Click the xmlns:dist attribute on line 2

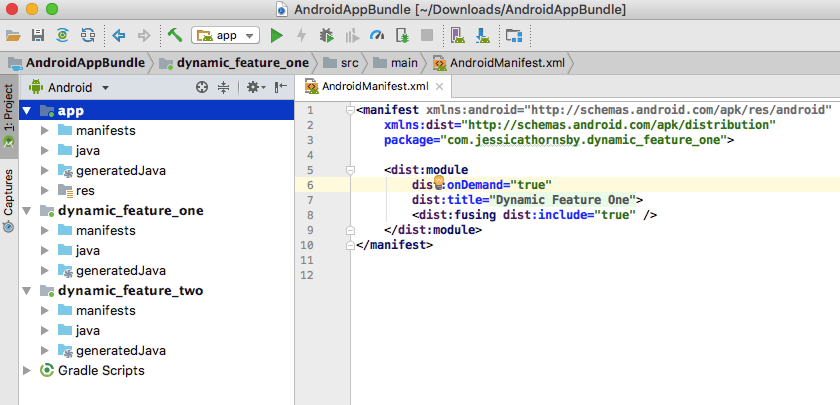click(580, 125)
